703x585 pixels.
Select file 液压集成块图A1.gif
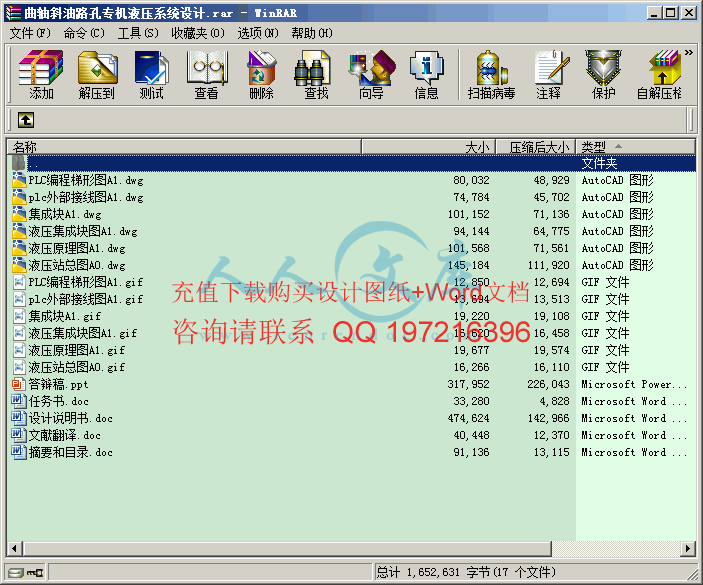pos(352,333)
